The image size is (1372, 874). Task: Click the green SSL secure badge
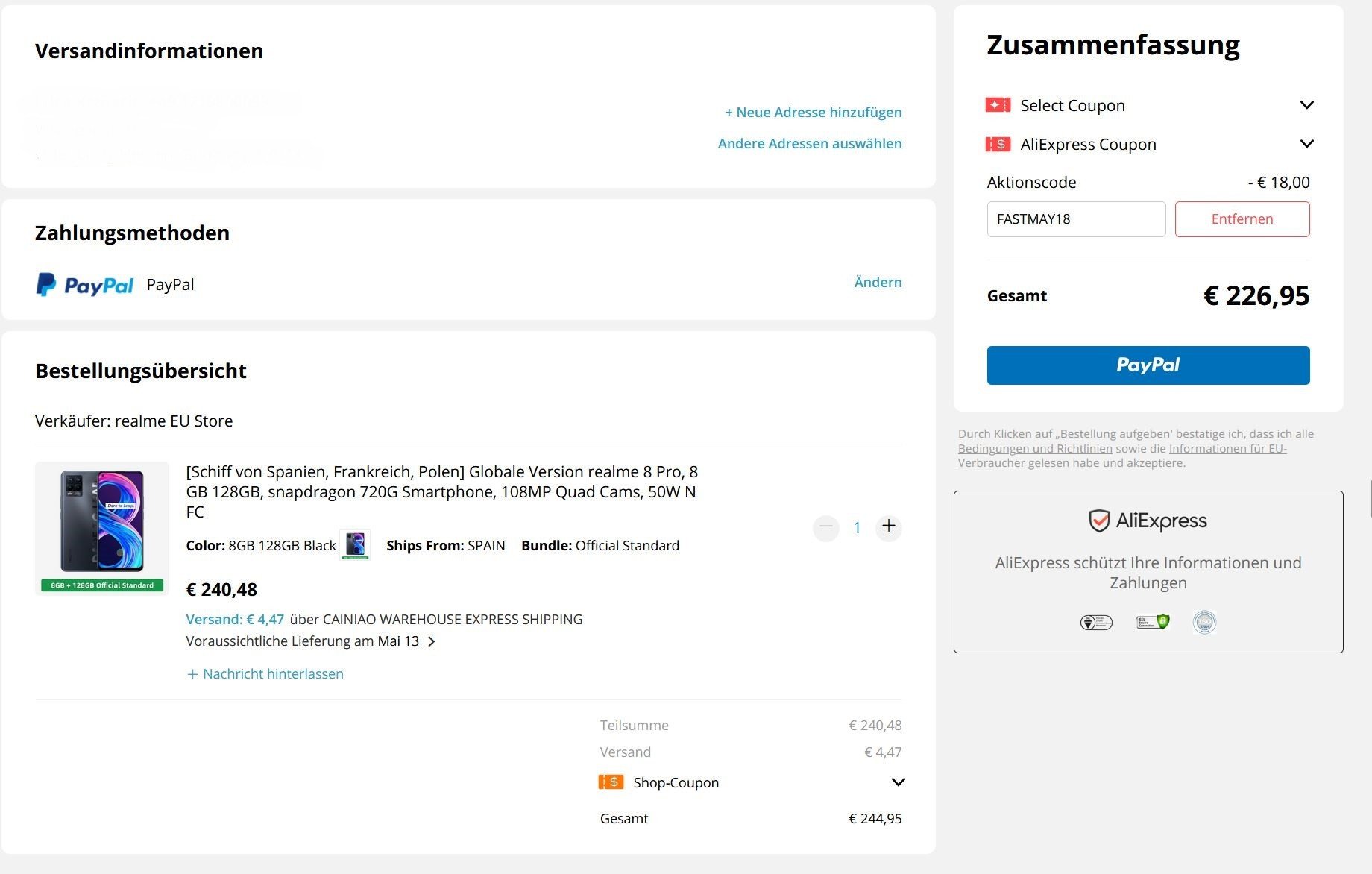[1153, 621]
